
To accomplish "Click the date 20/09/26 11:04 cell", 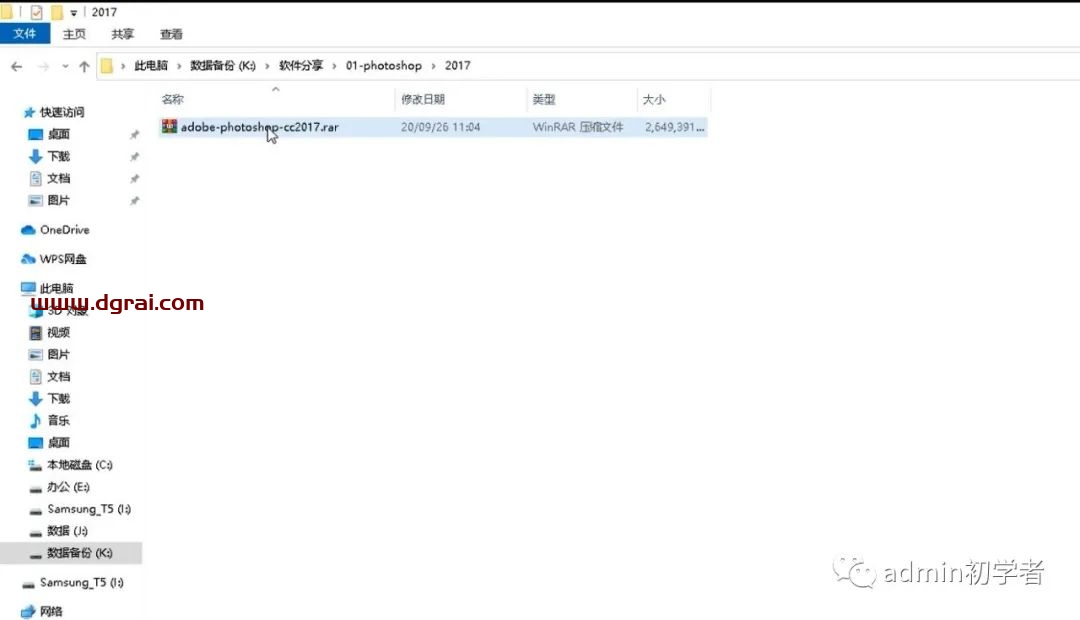I will point(440,127).
